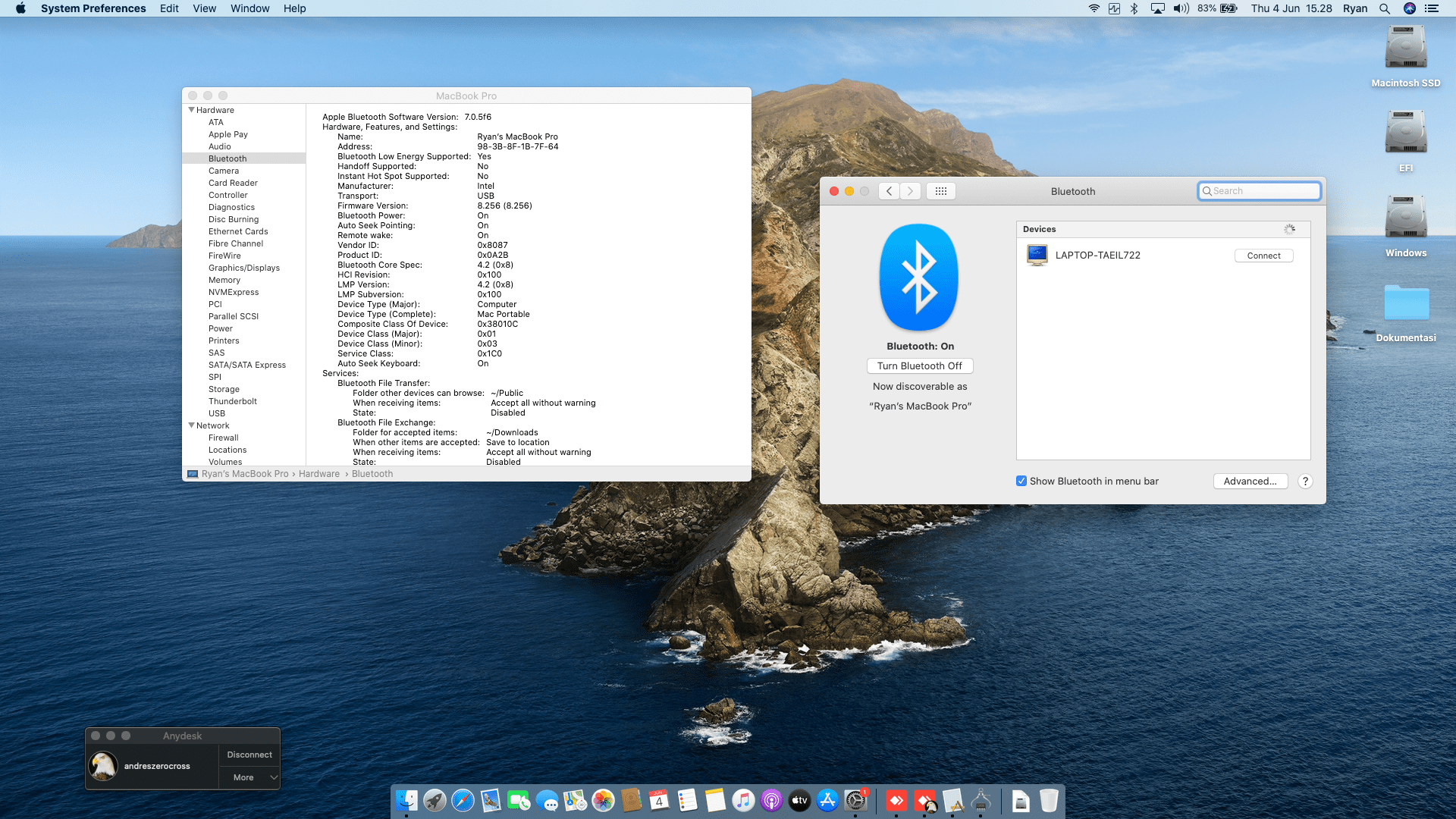This screenshot has width=1456, height=819.
Task: Toggle Show Bluetooth in menu bar checkbox
Action: (x=1021, y=481)
